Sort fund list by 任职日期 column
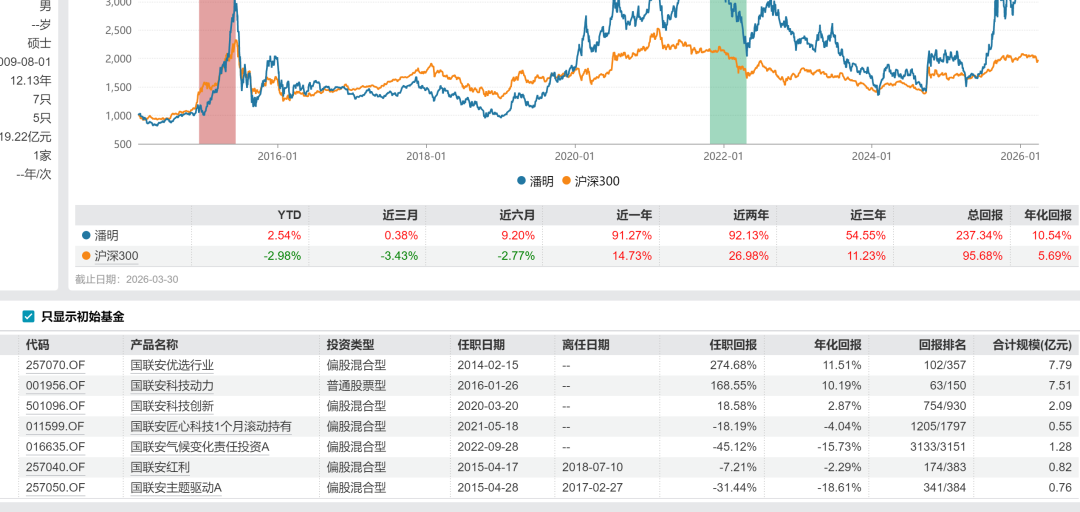 coord(481,344)
